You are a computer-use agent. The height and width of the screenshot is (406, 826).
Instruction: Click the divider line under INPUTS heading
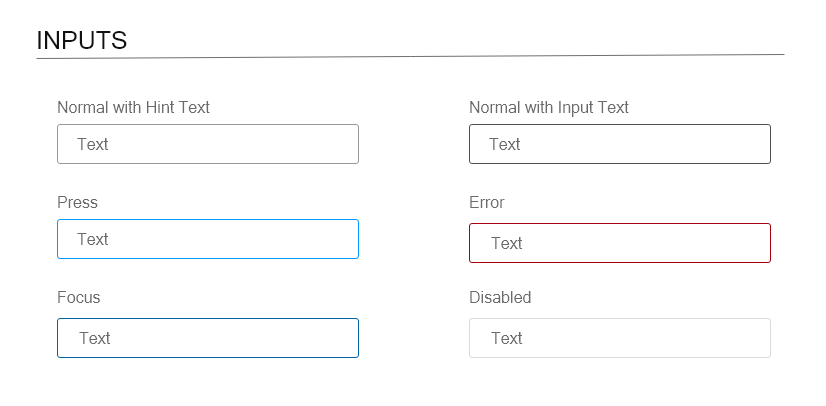click(410, 56)
